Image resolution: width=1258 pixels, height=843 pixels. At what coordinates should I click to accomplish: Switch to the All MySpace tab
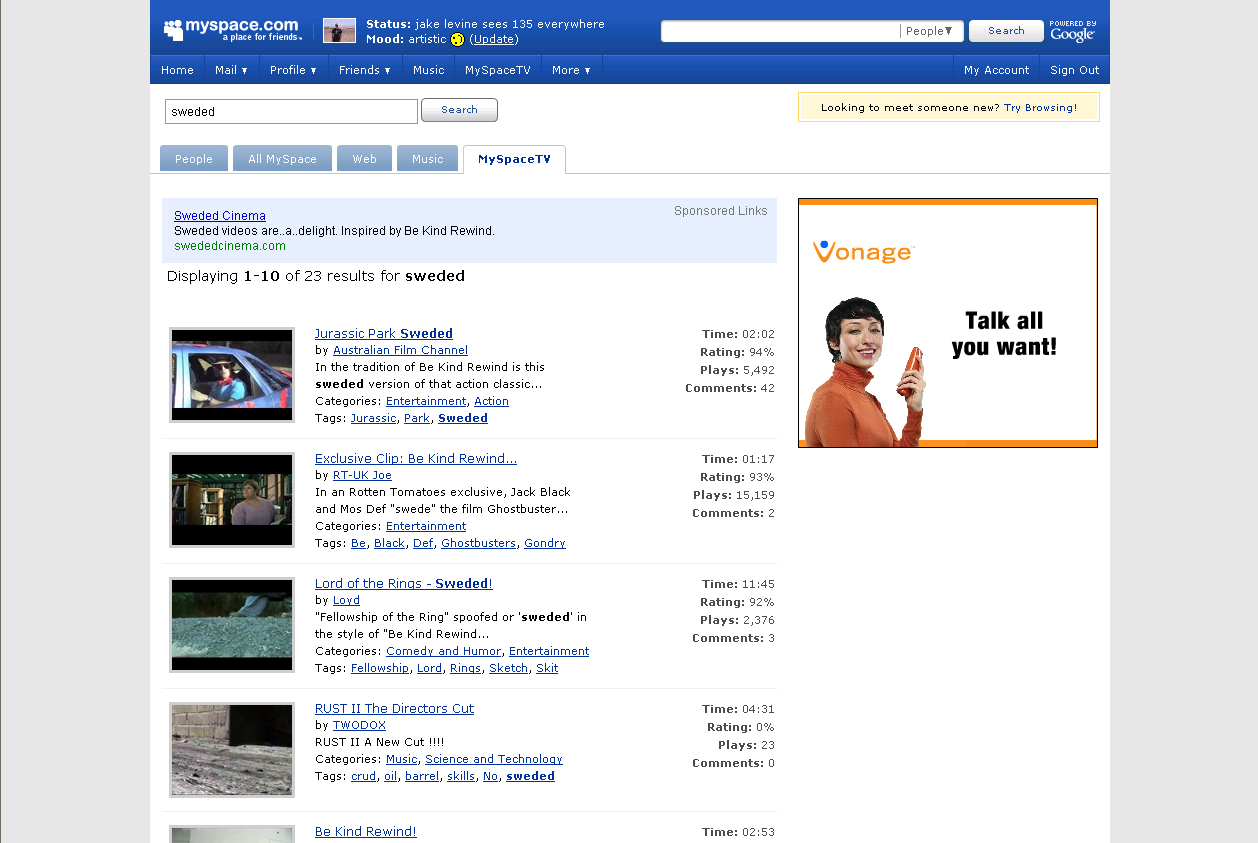(x=282, y=159)
